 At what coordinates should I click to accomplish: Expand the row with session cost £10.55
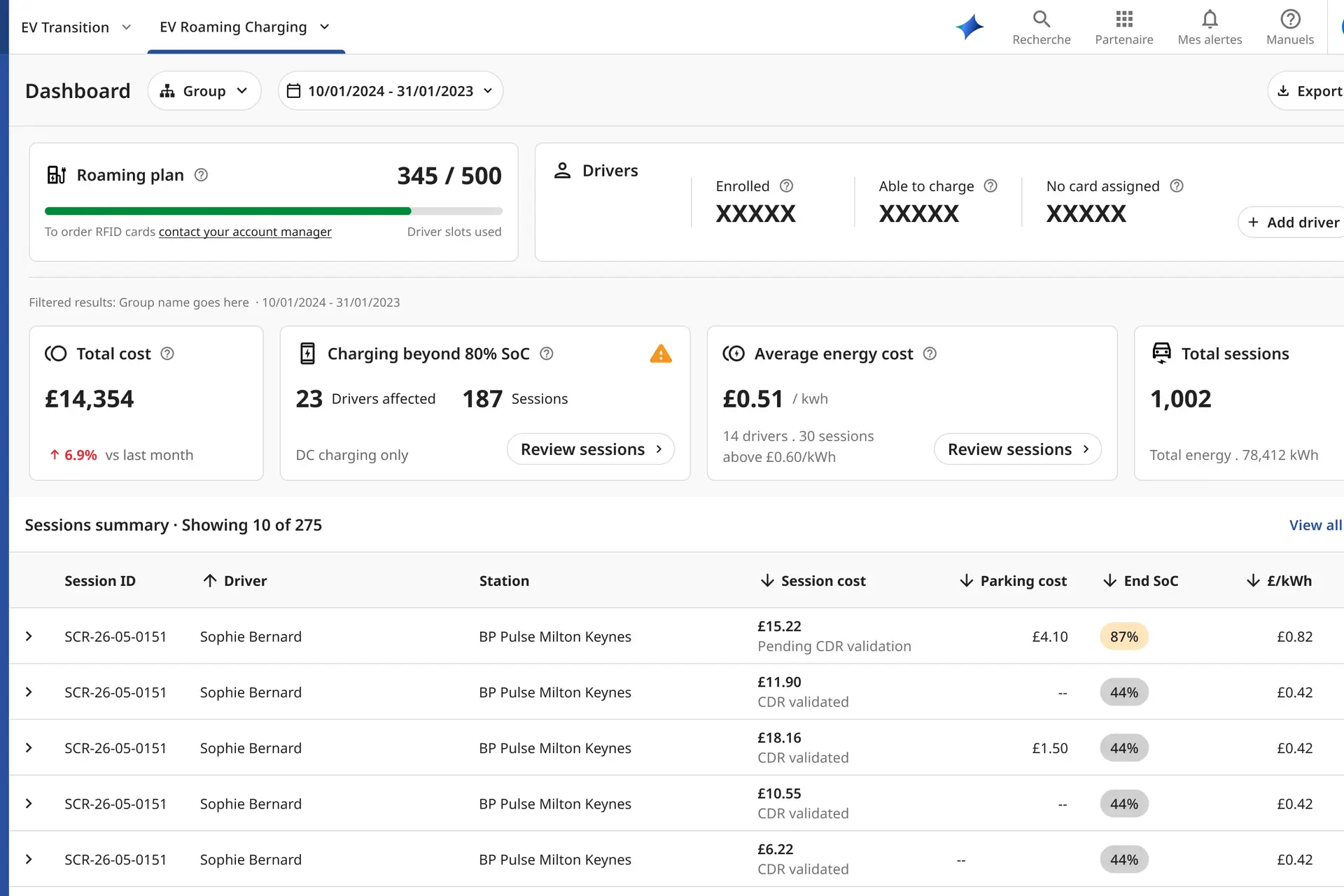pos(29,804)
